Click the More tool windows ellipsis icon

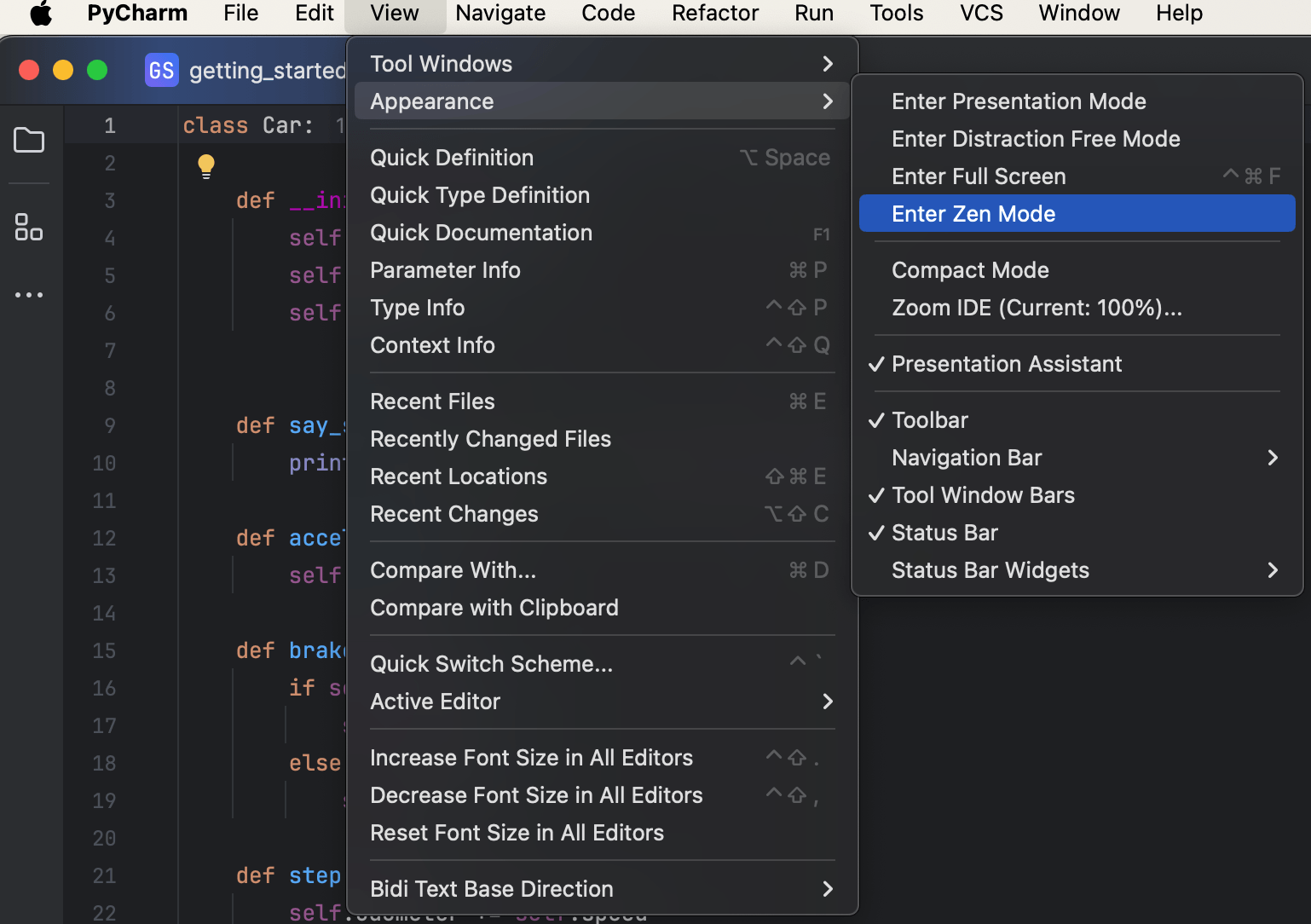29,295
